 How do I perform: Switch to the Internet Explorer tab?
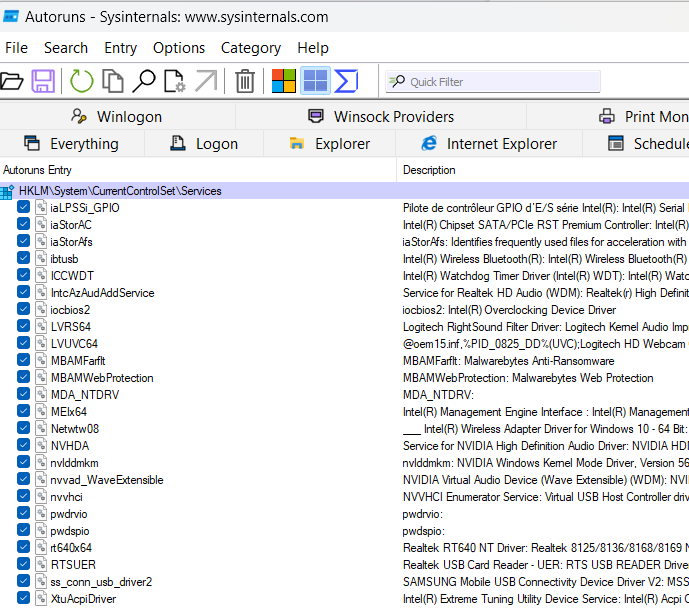pos(489,143)
